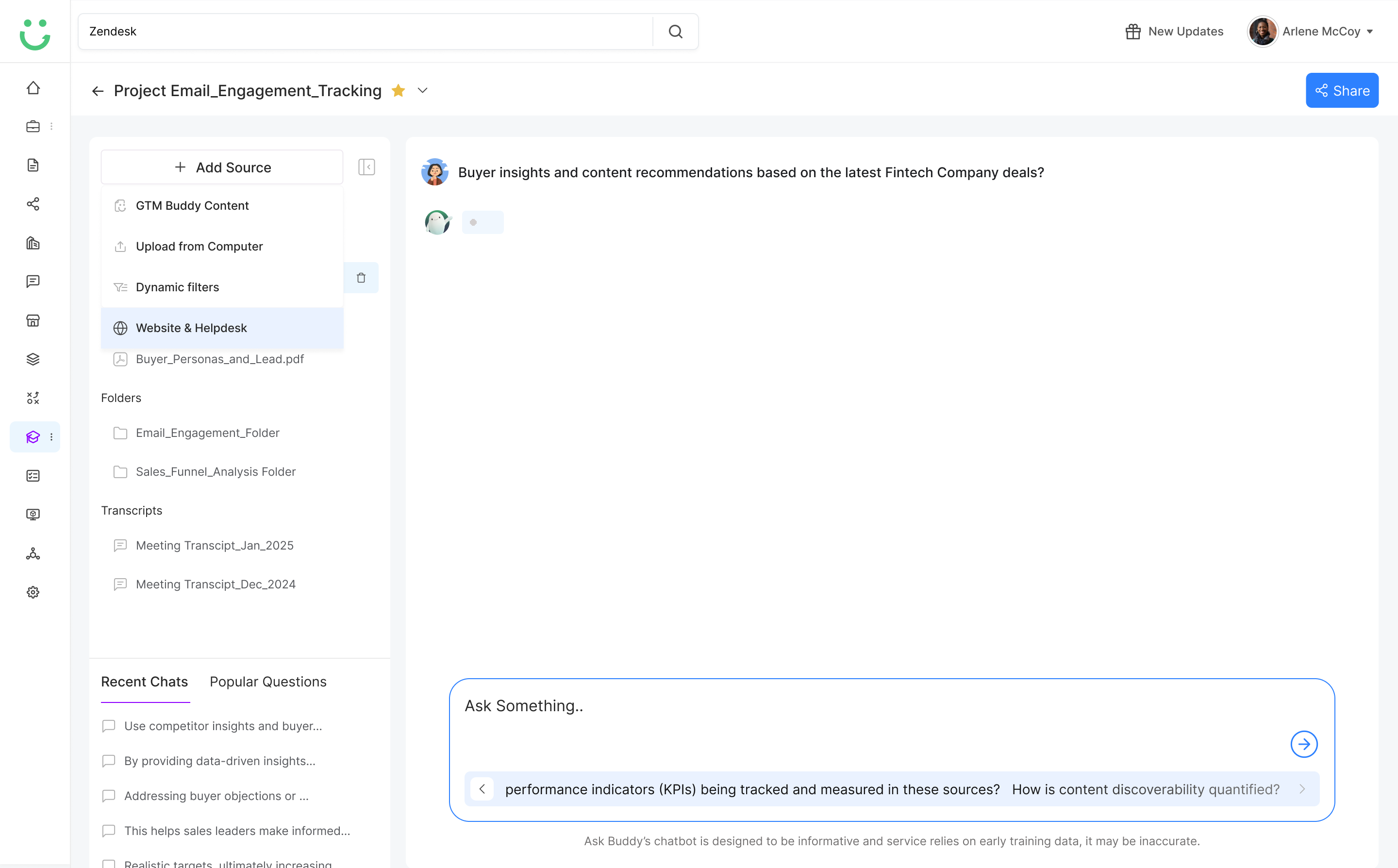Toggle the favorite star on the project

coord(398,90)
